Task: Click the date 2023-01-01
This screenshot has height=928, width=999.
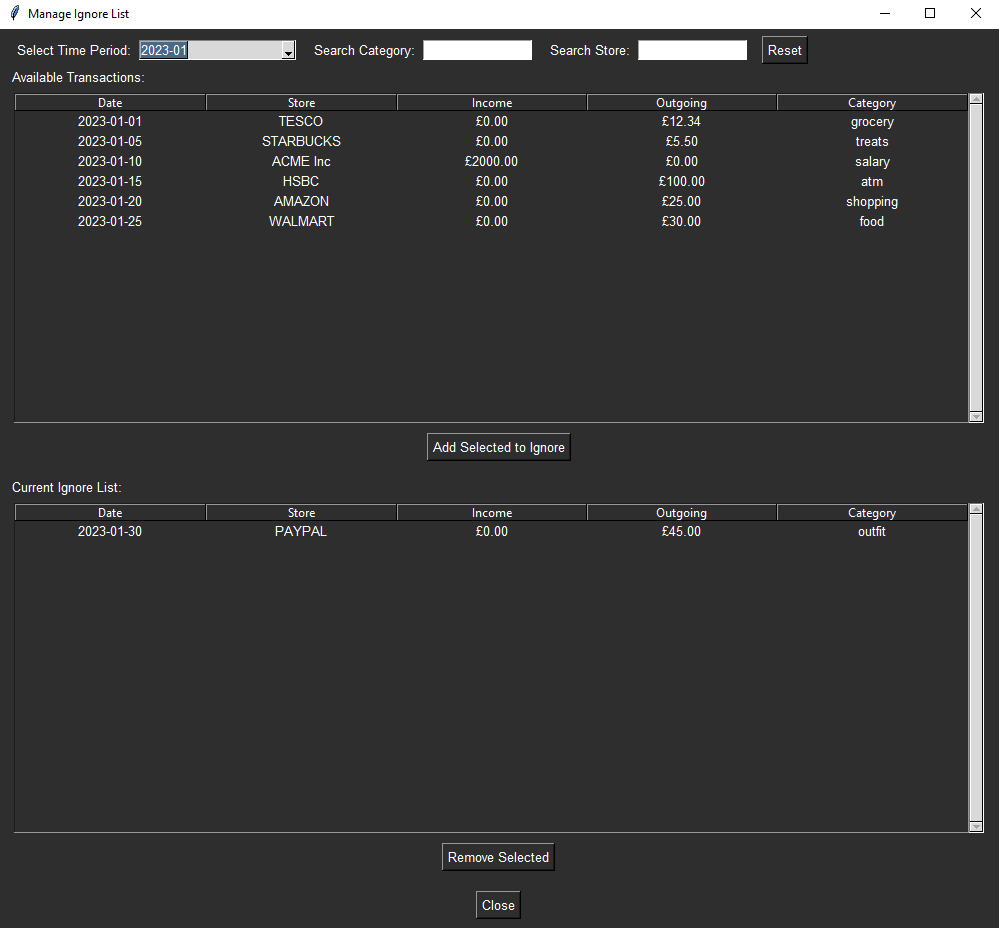Action: click(110, 121)
